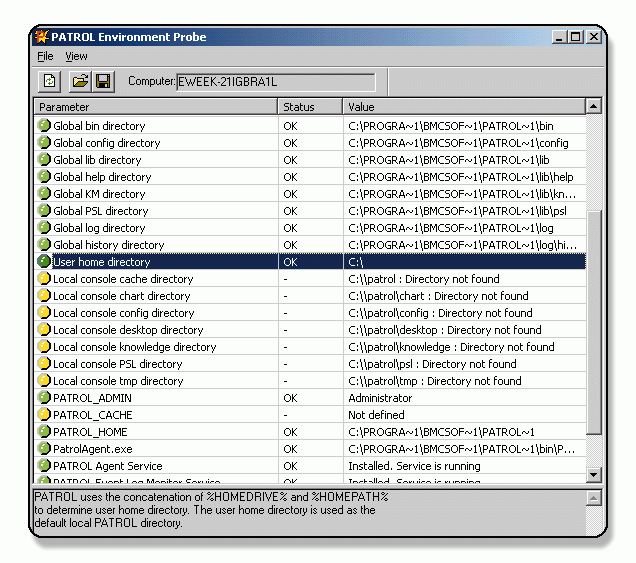The width and height of the screenshot is (636, 563).
Task: Click yellow icon of Local console desktop directory
Action: pos(43,329)
